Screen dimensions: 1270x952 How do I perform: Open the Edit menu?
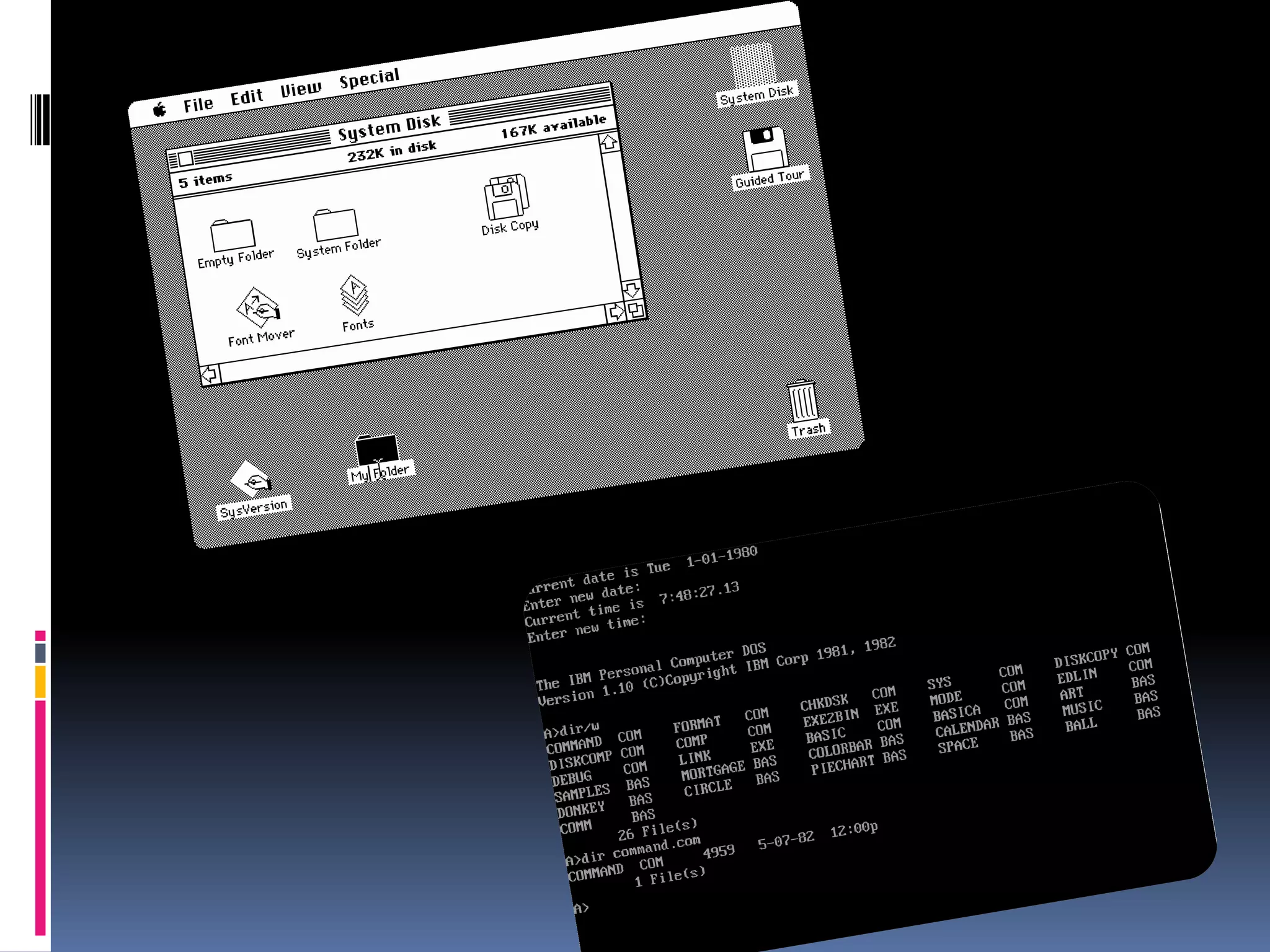[246, 97]
